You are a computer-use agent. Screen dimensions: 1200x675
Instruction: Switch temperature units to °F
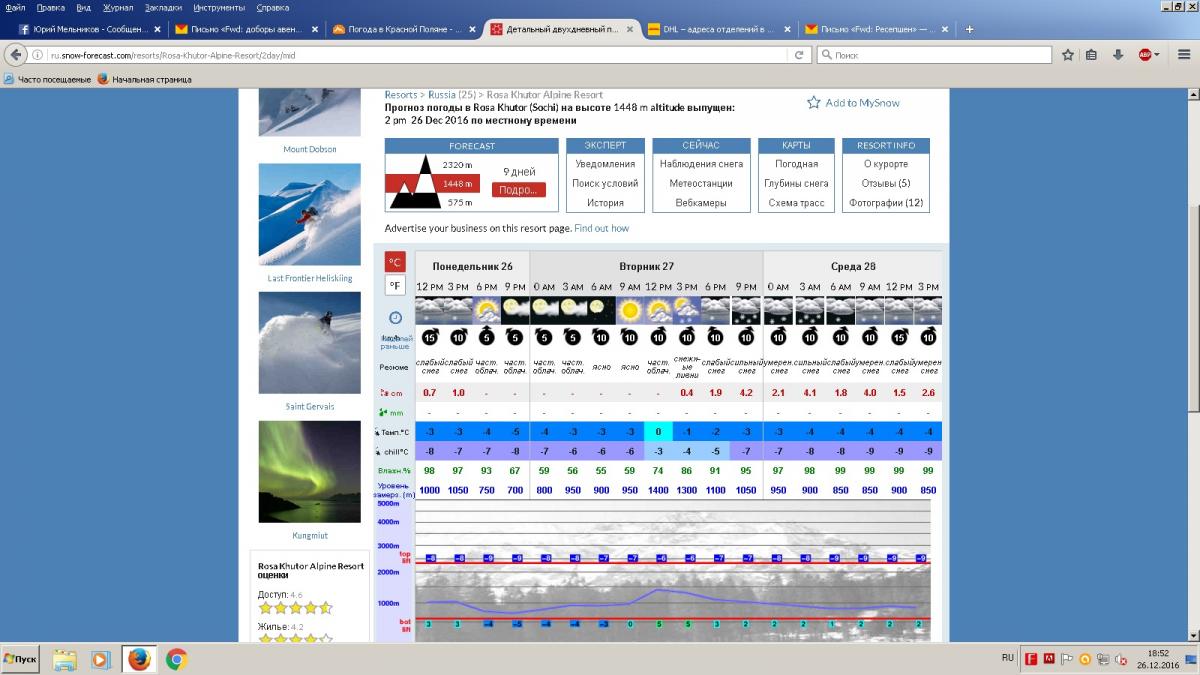point(395,285)
